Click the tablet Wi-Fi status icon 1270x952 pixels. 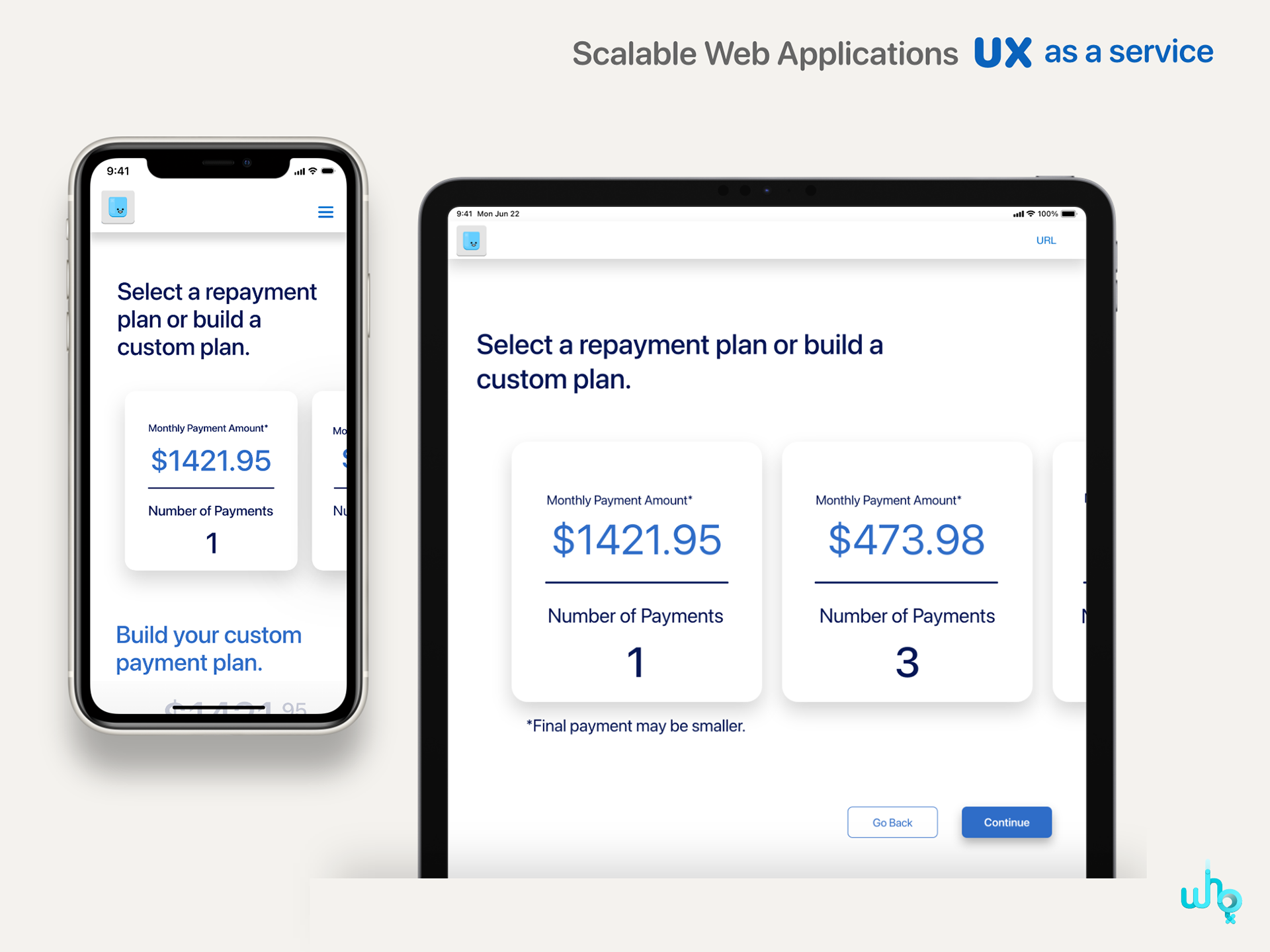pyautogui.click(x=1031, y=214)
